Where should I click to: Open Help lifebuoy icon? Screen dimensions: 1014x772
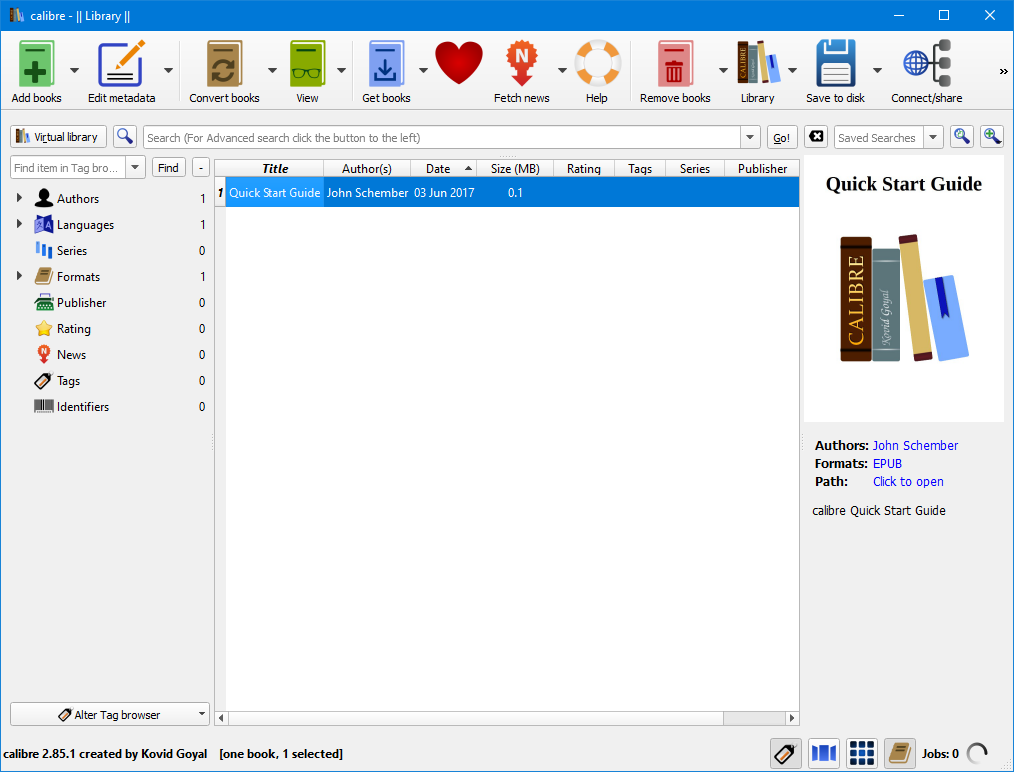pos(597,63)
